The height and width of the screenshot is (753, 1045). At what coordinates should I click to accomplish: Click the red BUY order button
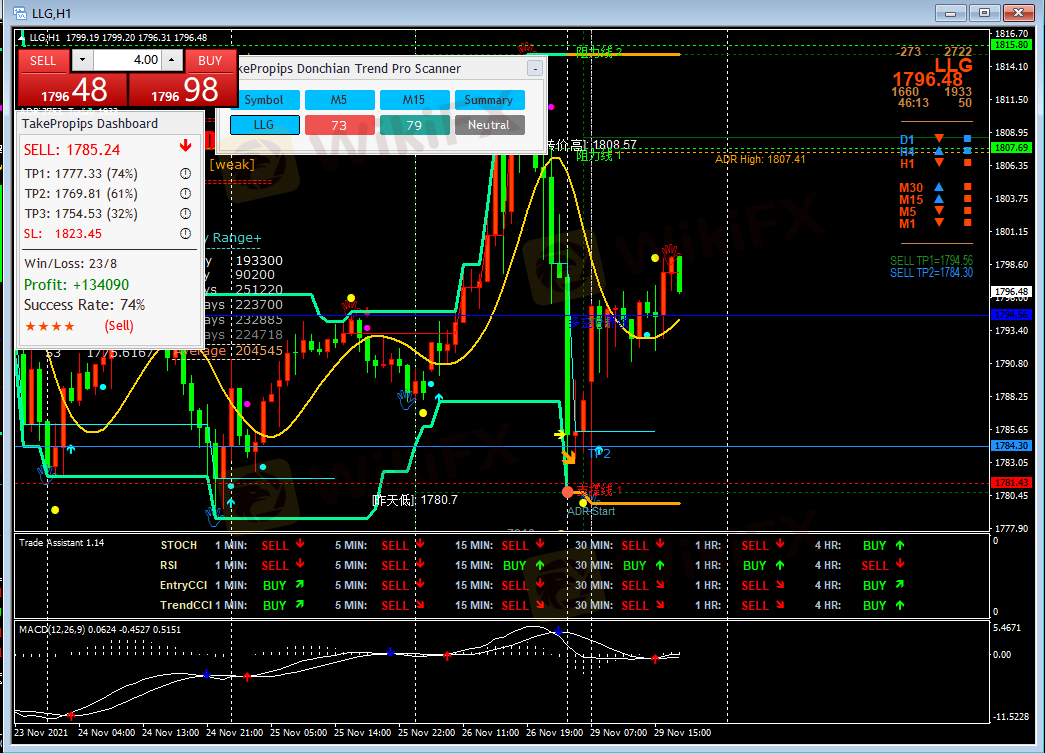tap(210, 60)
